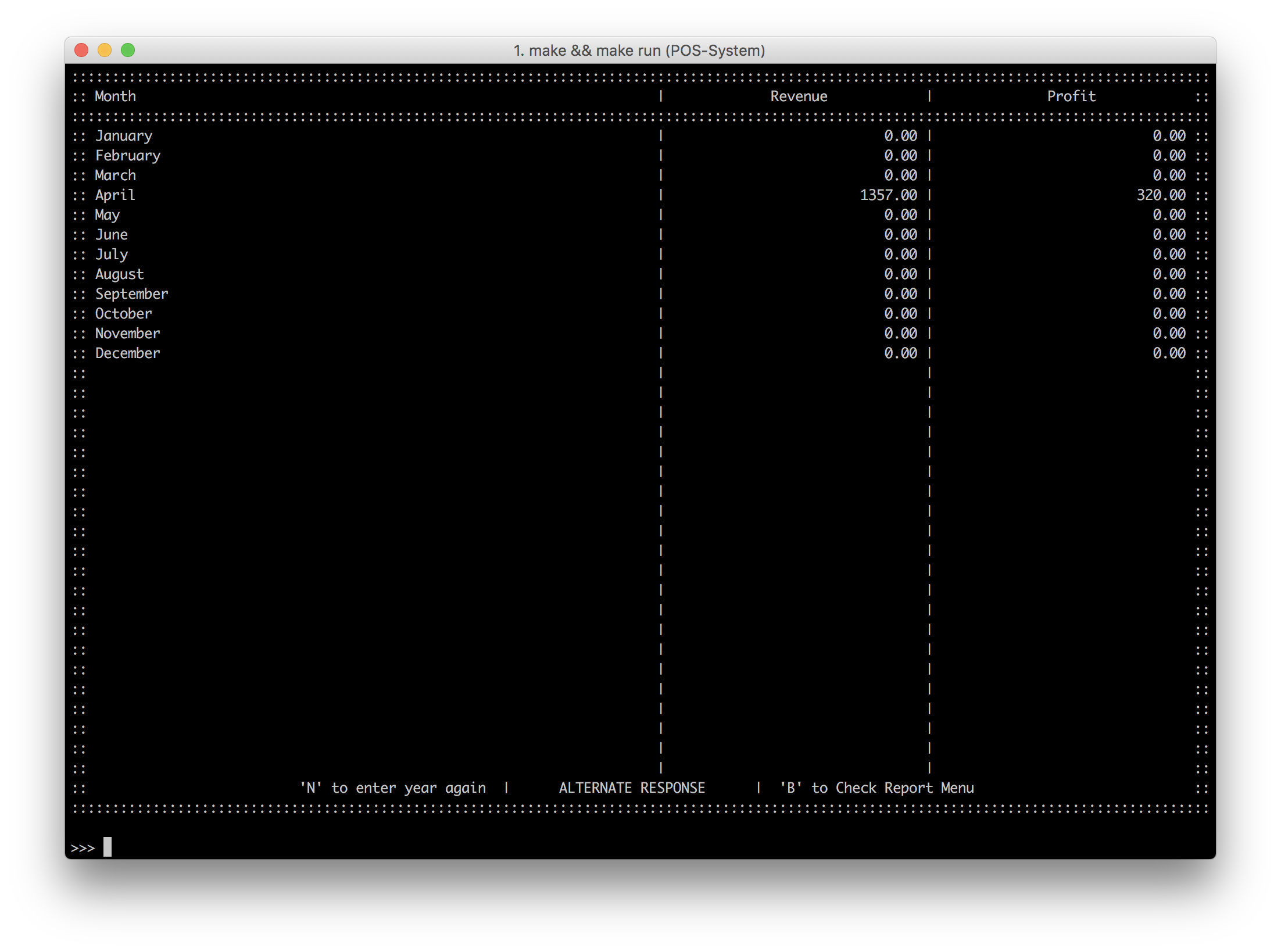This screenshot has height=952, width=1281.
Task: Select December profit value 0.00
Action: (1169, 353)
